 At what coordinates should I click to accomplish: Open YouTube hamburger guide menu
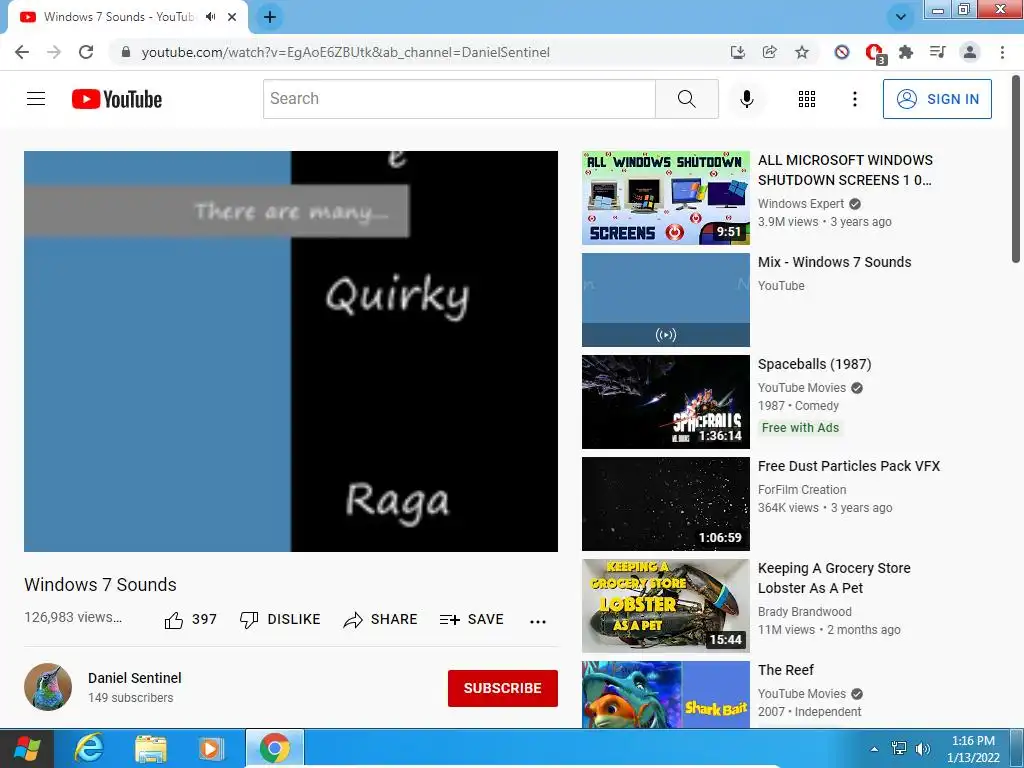36,99
